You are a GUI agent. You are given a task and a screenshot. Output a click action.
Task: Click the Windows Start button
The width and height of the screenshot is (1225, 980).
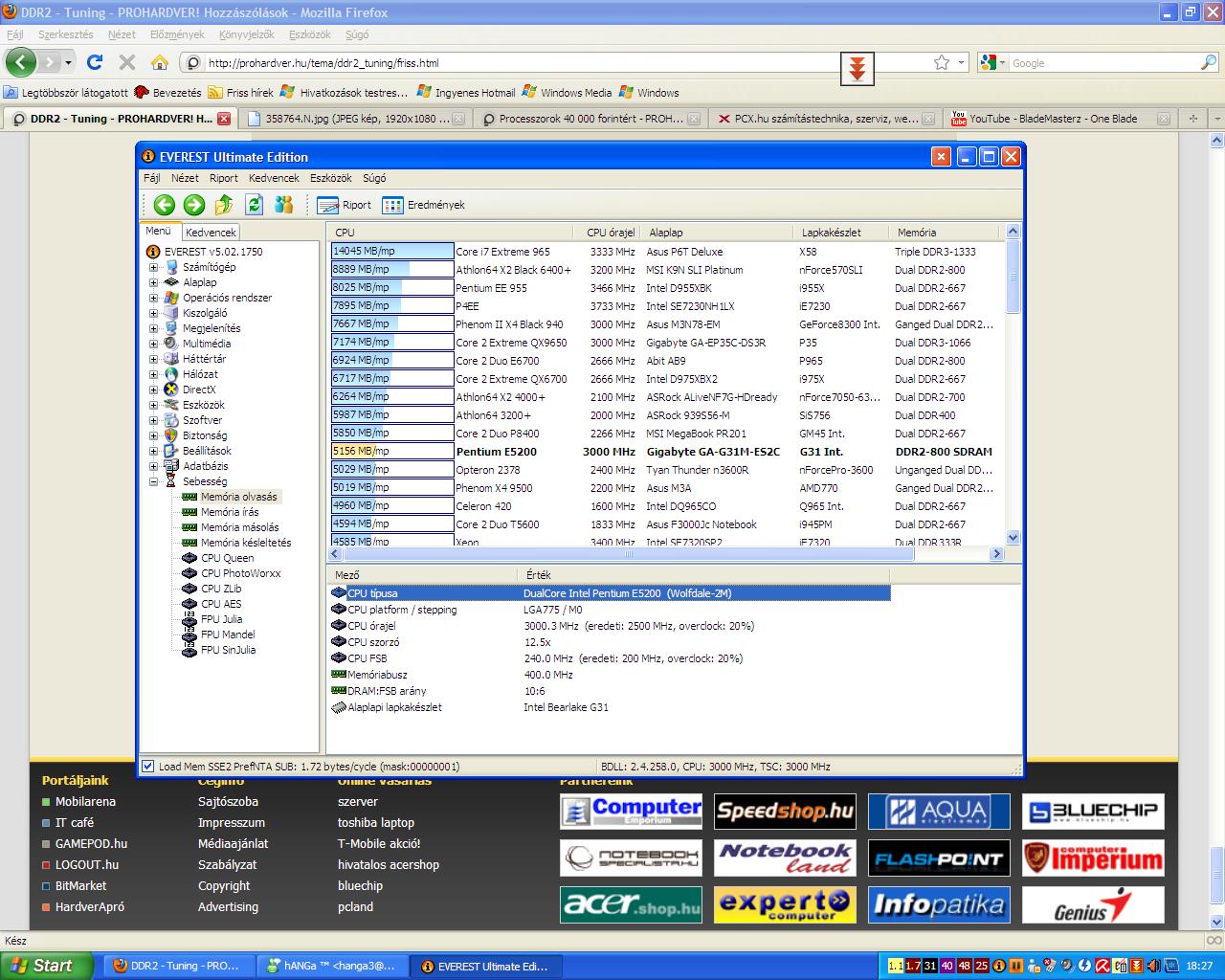[x=46, y=966]
